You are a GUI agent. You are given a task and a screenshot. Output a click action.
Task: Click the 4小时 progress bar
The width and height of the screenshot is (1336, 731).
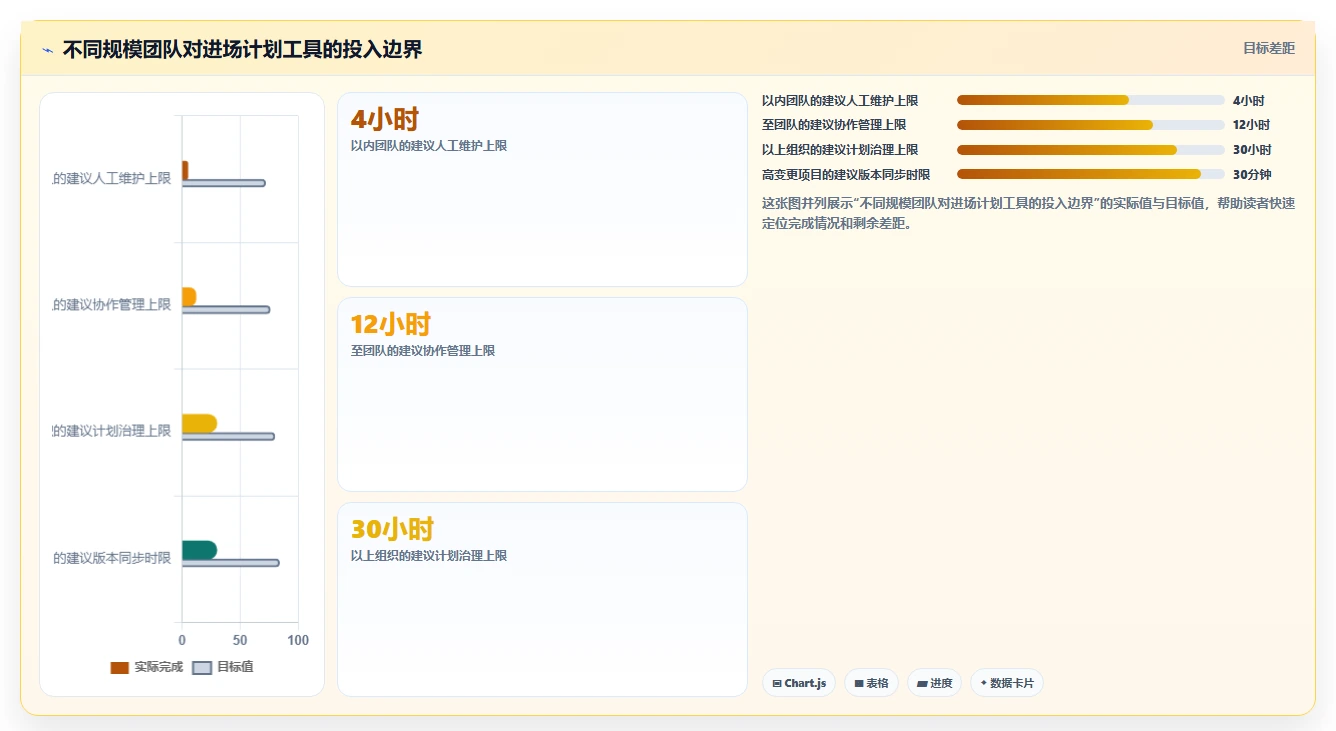tap(1091, 100)
